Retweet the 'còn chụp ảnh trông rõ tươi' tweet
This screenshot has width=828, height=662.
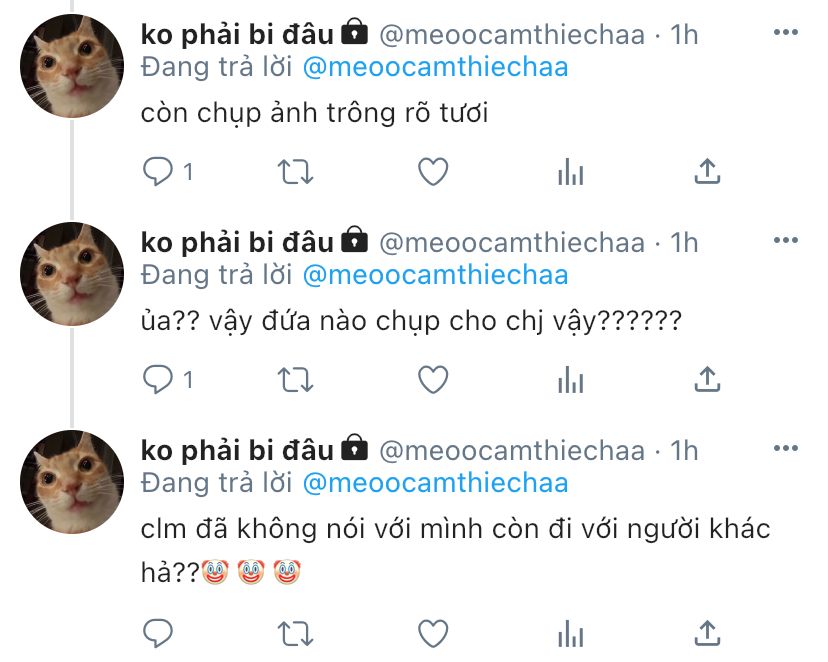coord(296,172)
